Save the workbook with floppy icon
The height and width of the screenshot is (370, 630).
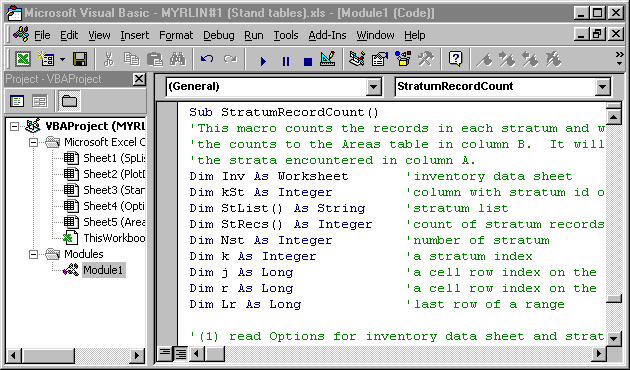(x=80, y=60)
